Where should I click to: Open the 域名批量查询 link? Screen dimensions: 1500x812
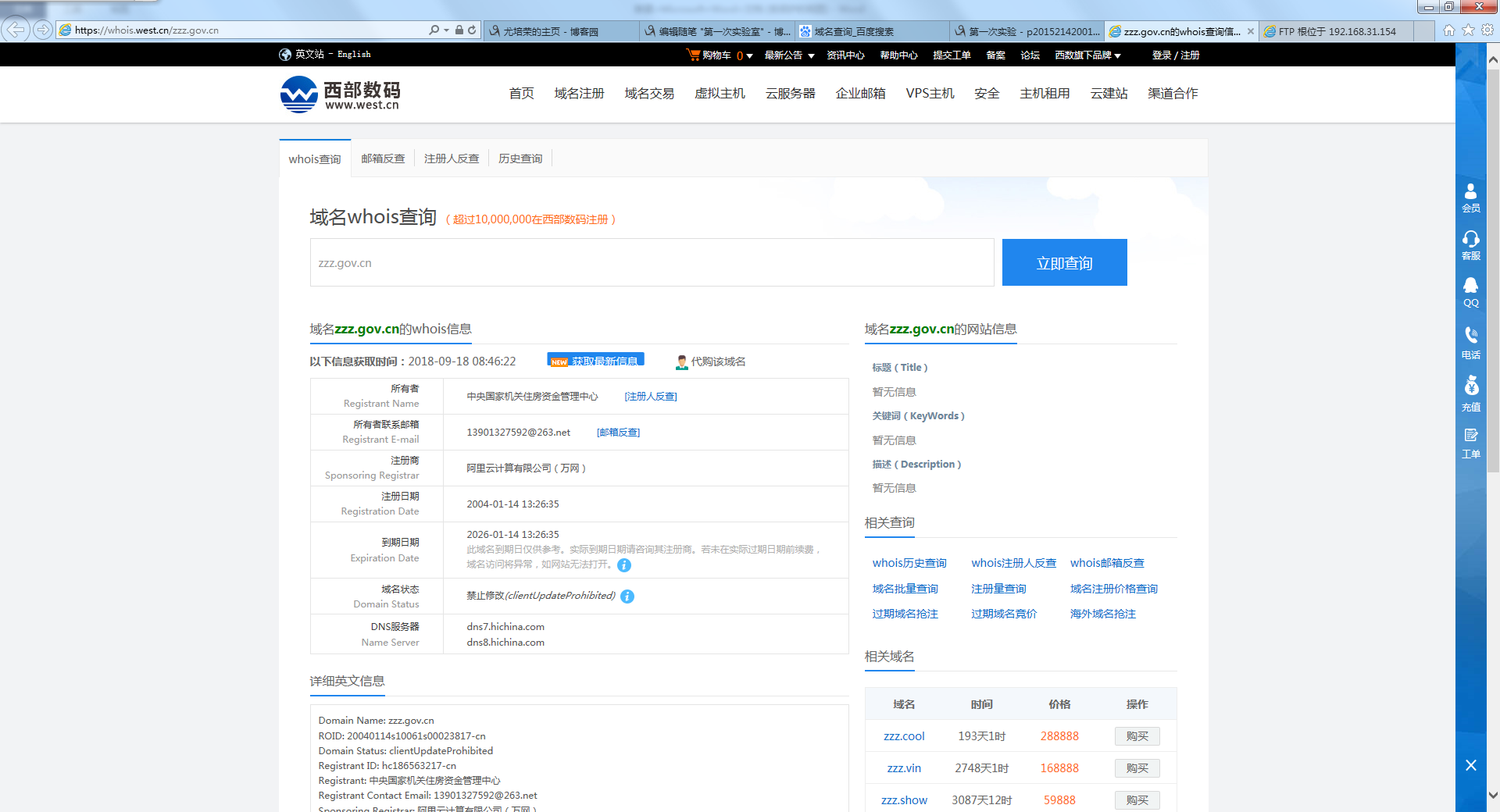coord(905,589)
